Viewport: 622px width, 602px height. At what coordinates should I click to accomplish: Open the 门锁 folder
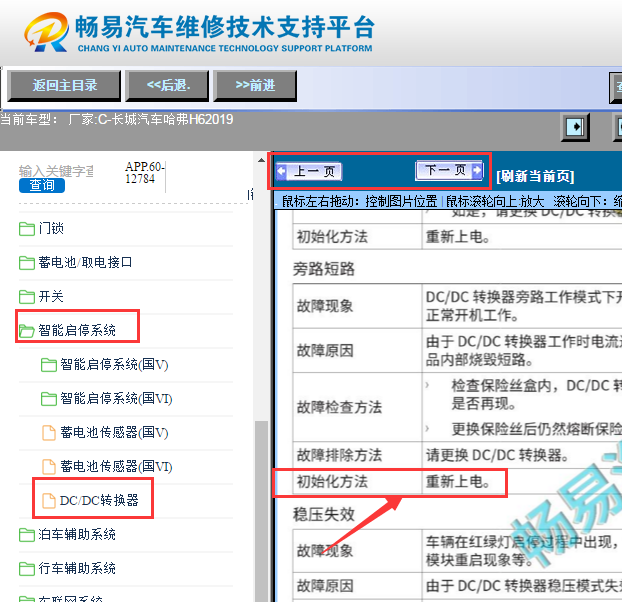[51, 228]
